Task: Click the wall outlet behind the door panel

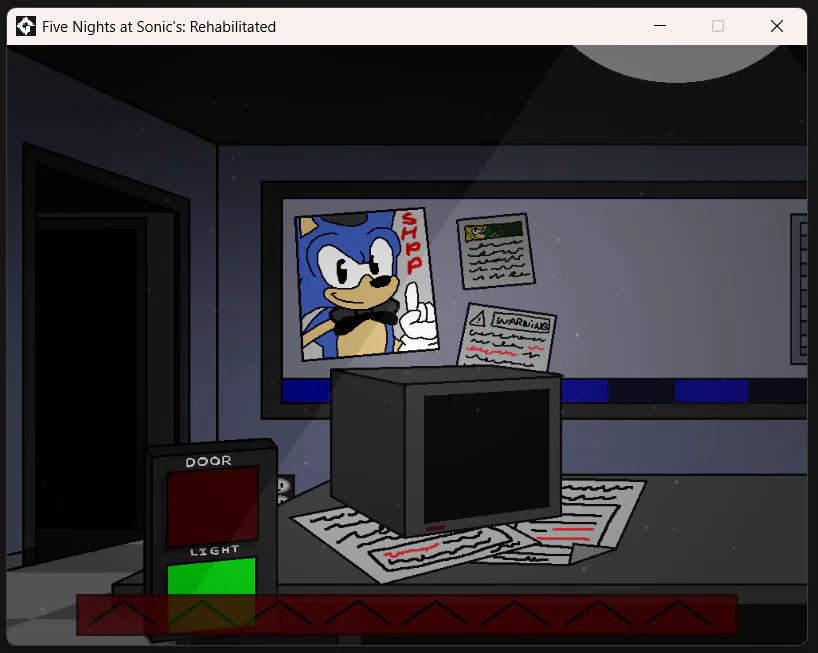Action: pos(284,488)
